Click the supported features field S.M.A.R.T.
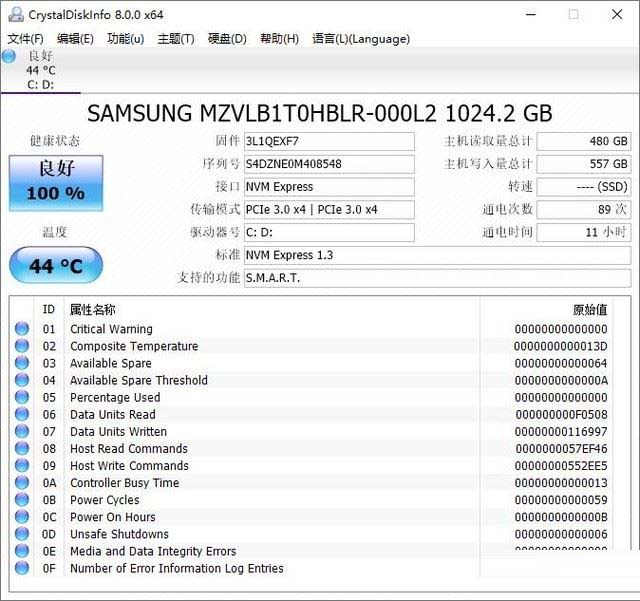Image resolution: width=640 pixels, height=601 pixels. pos(438,278)
